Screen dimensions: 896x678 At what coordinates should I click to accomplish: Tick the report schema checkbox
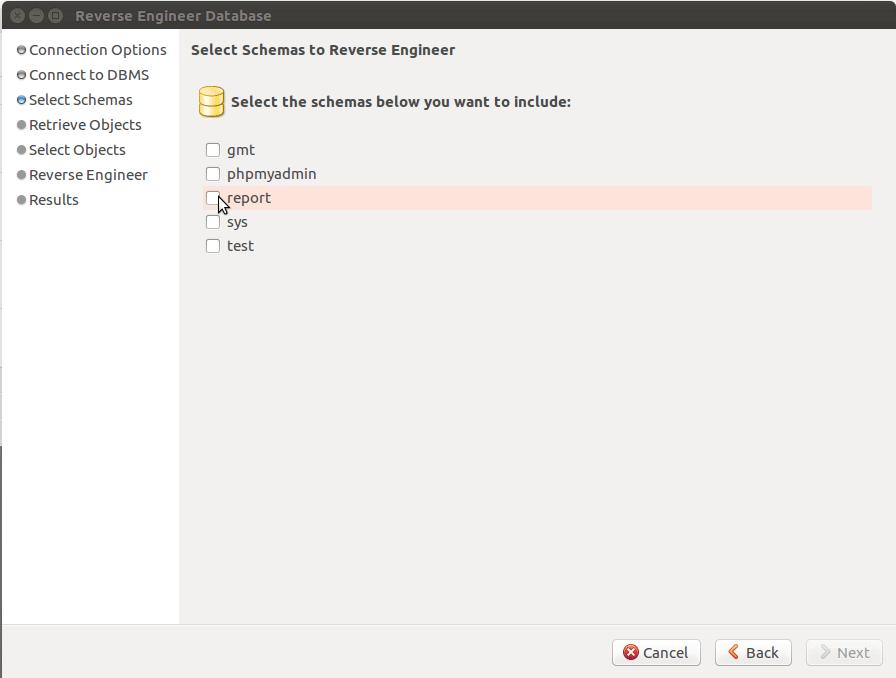tap(212, 198)
